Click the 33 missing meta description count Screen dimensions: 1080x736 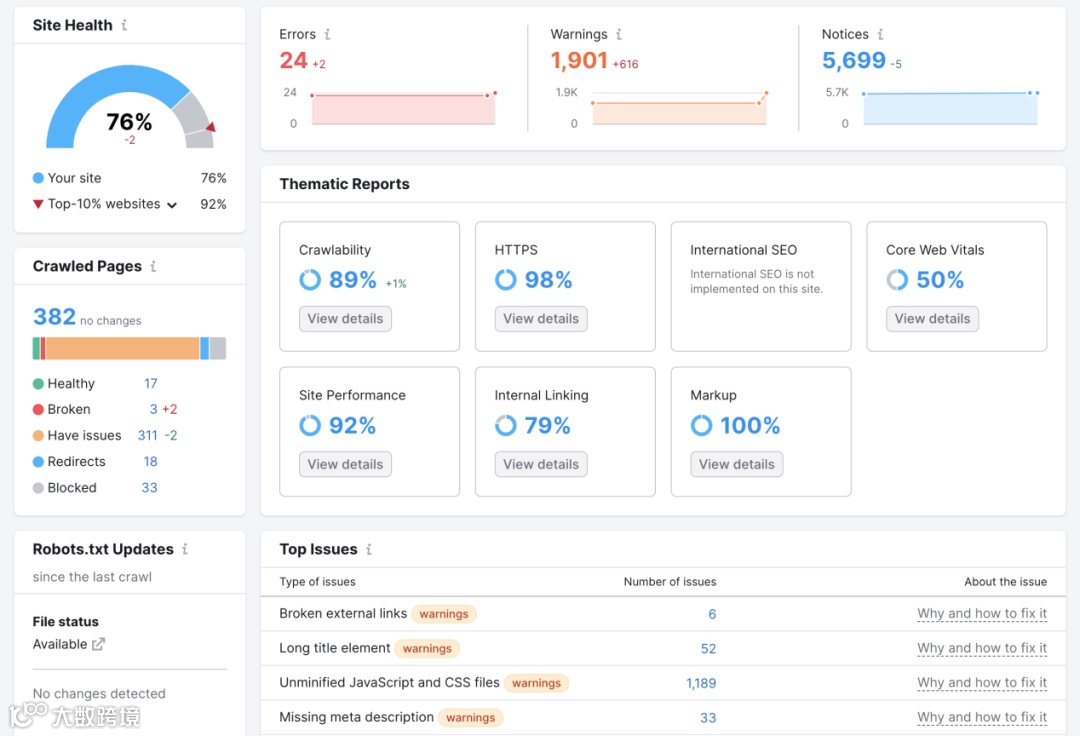[x=708, y=717]
